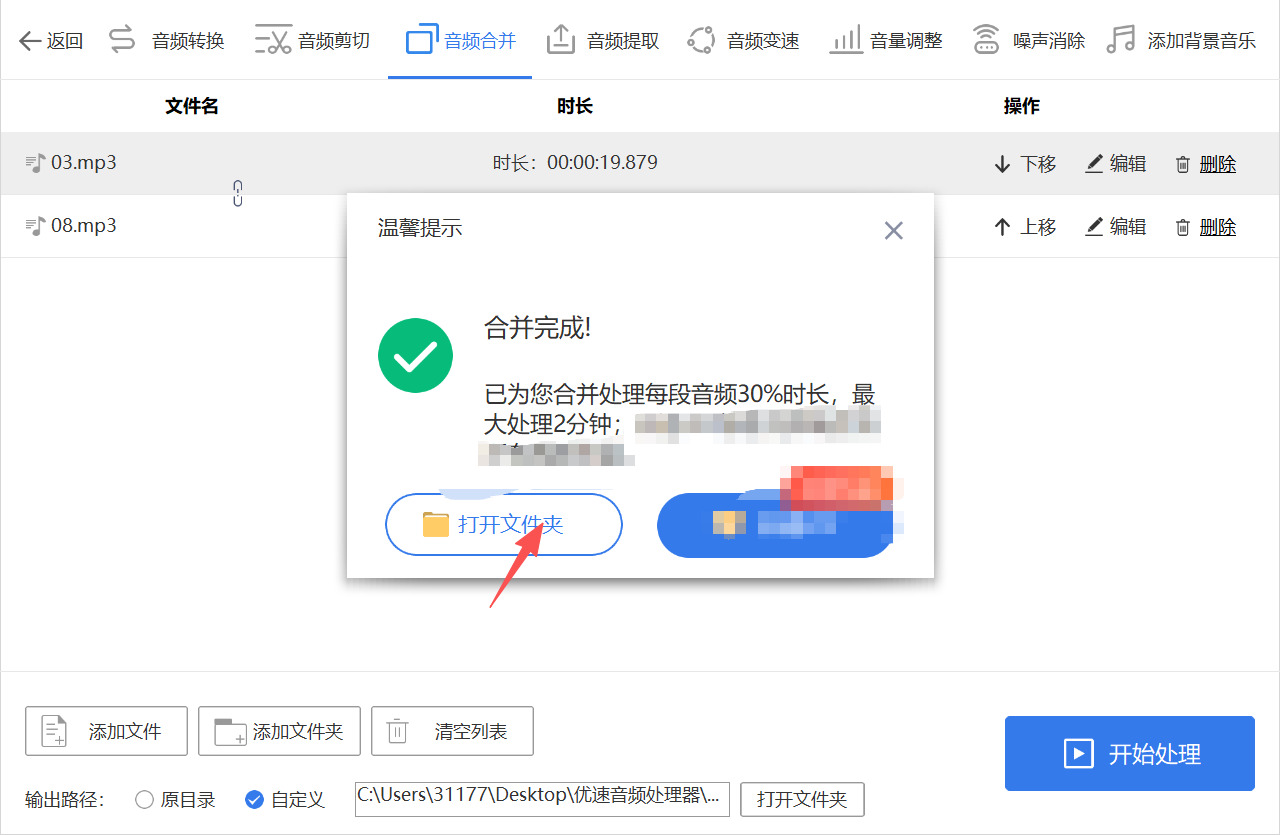Click the scissors icon for 音频剪切
Screen dimensions: 1280x835
click(272, 40)
